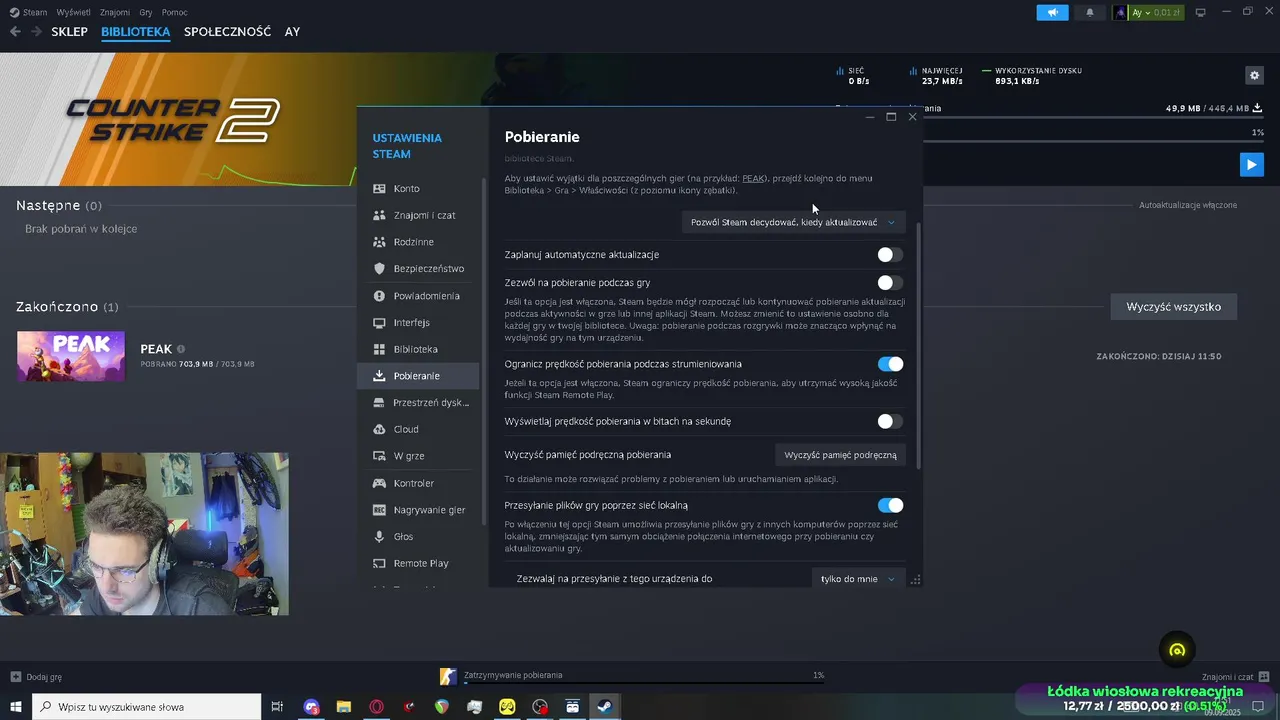The height and width of the screenshot is (720, 1280).
Task: Switch to the SPOŁECZNOŚĆ tab
Action: click(227, 32)
